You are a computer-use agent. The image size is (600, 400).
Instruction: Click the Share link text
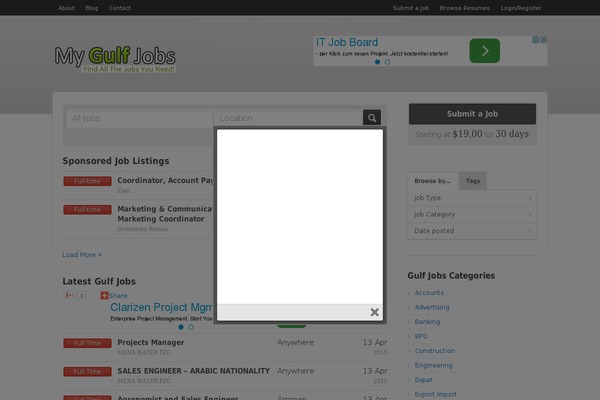pyautogui.click(x=118, y=296)
